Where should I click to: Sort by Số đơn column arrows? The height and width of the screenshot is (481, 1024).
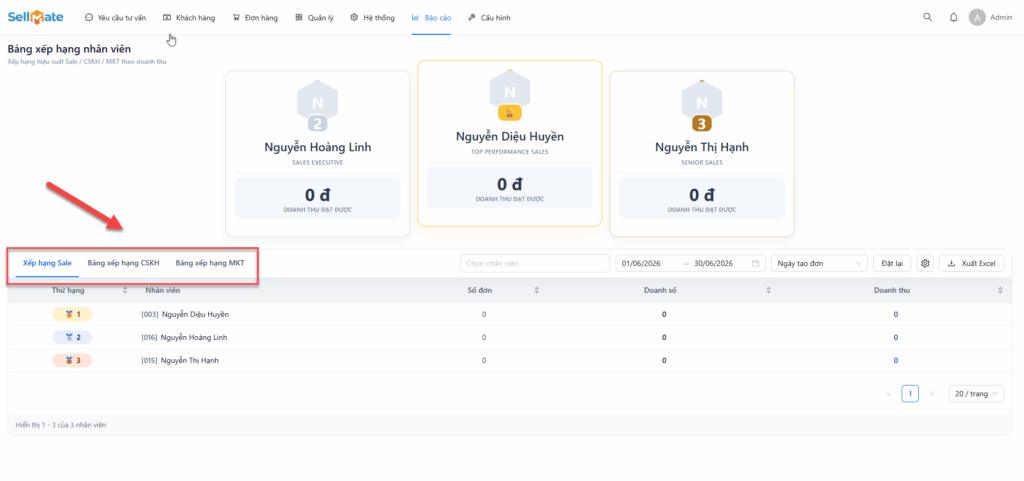[x=537, y=290]
